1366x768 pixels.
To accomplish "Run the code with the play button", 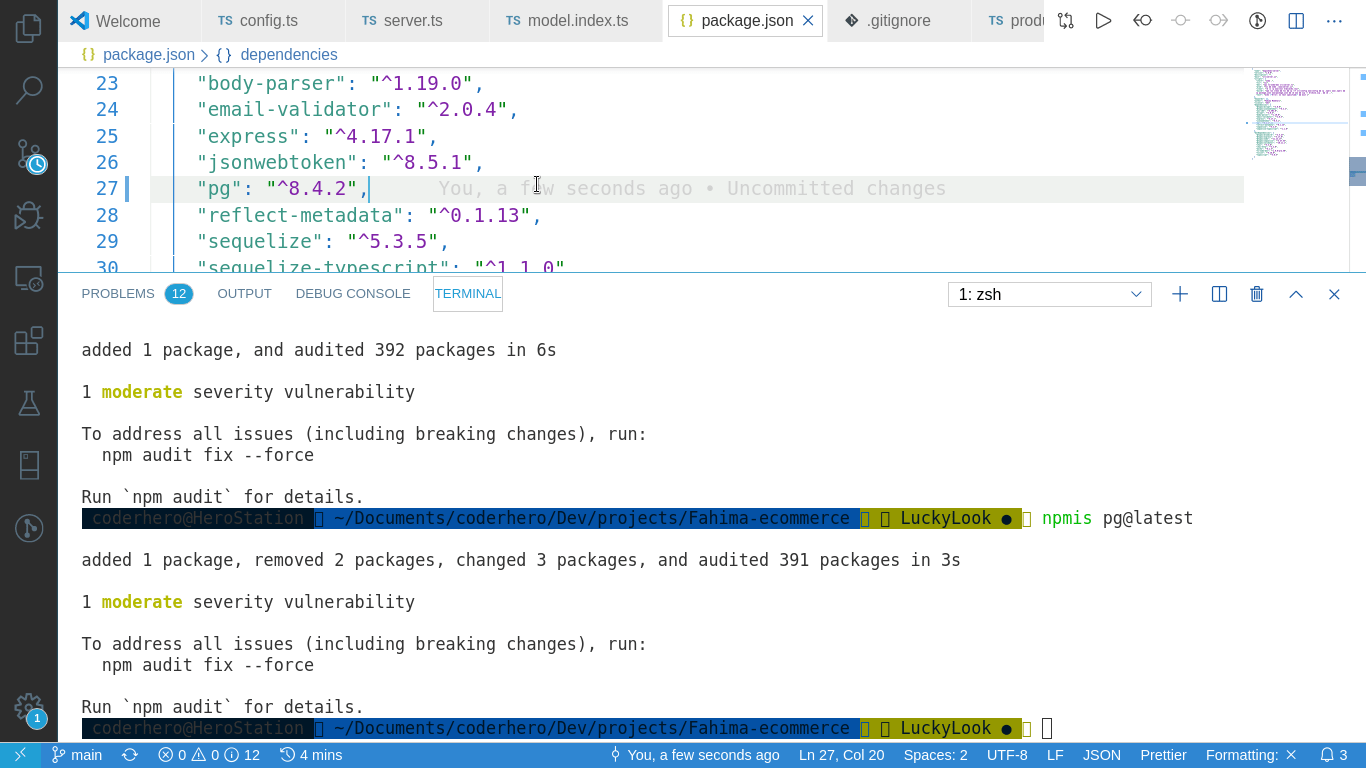I will (x=1103, y=20).
